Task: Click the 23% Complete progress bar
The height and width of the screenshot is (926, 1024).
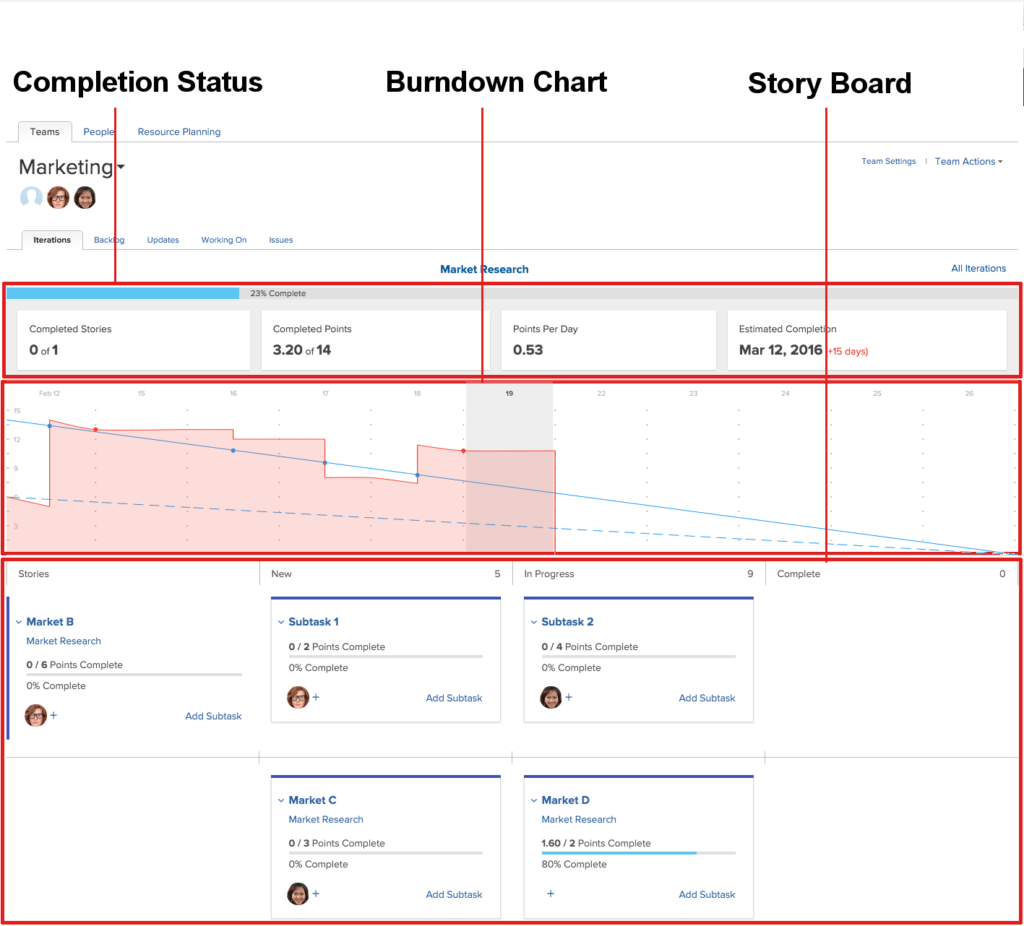Action: click(x=120, y=293)
